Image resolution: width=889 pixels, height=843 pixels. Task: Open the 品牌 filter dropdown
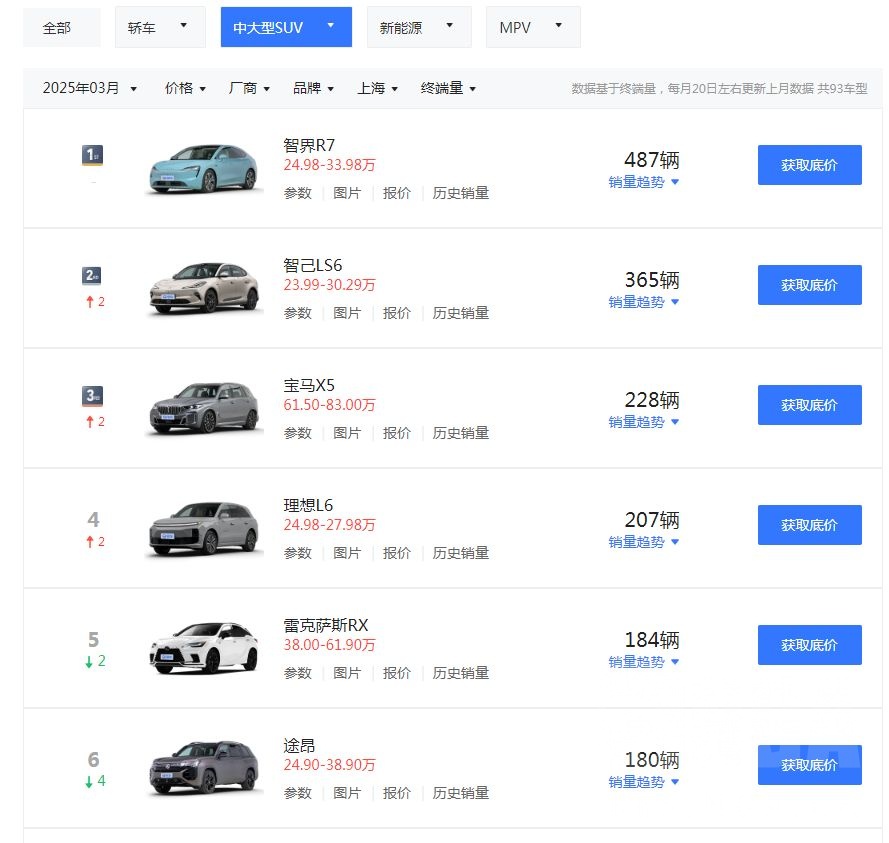click(313, 88)
